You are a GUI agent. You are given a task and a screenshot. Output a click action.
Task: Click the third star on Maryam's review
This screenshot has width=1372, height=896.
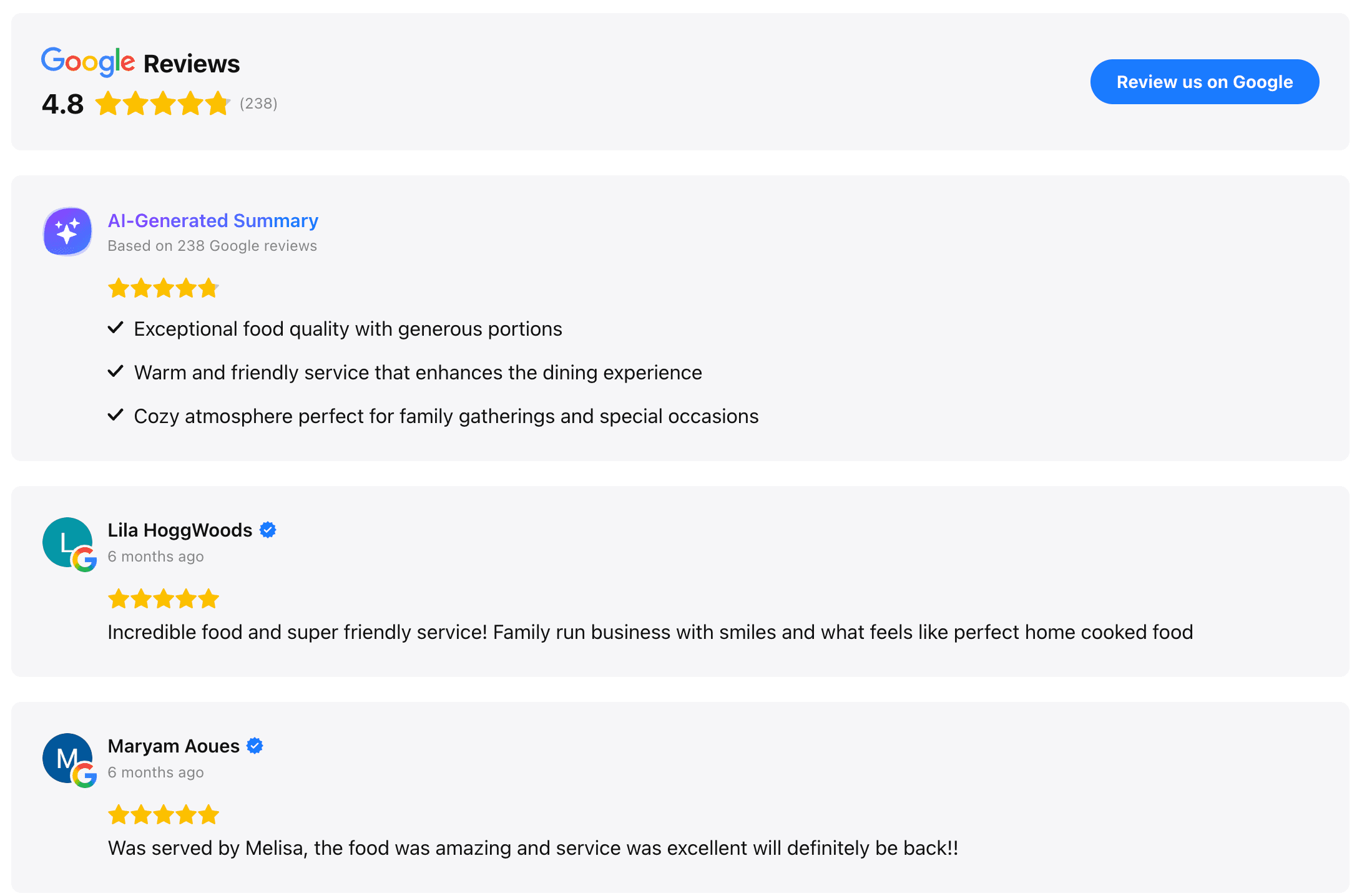tap(164, 814)
